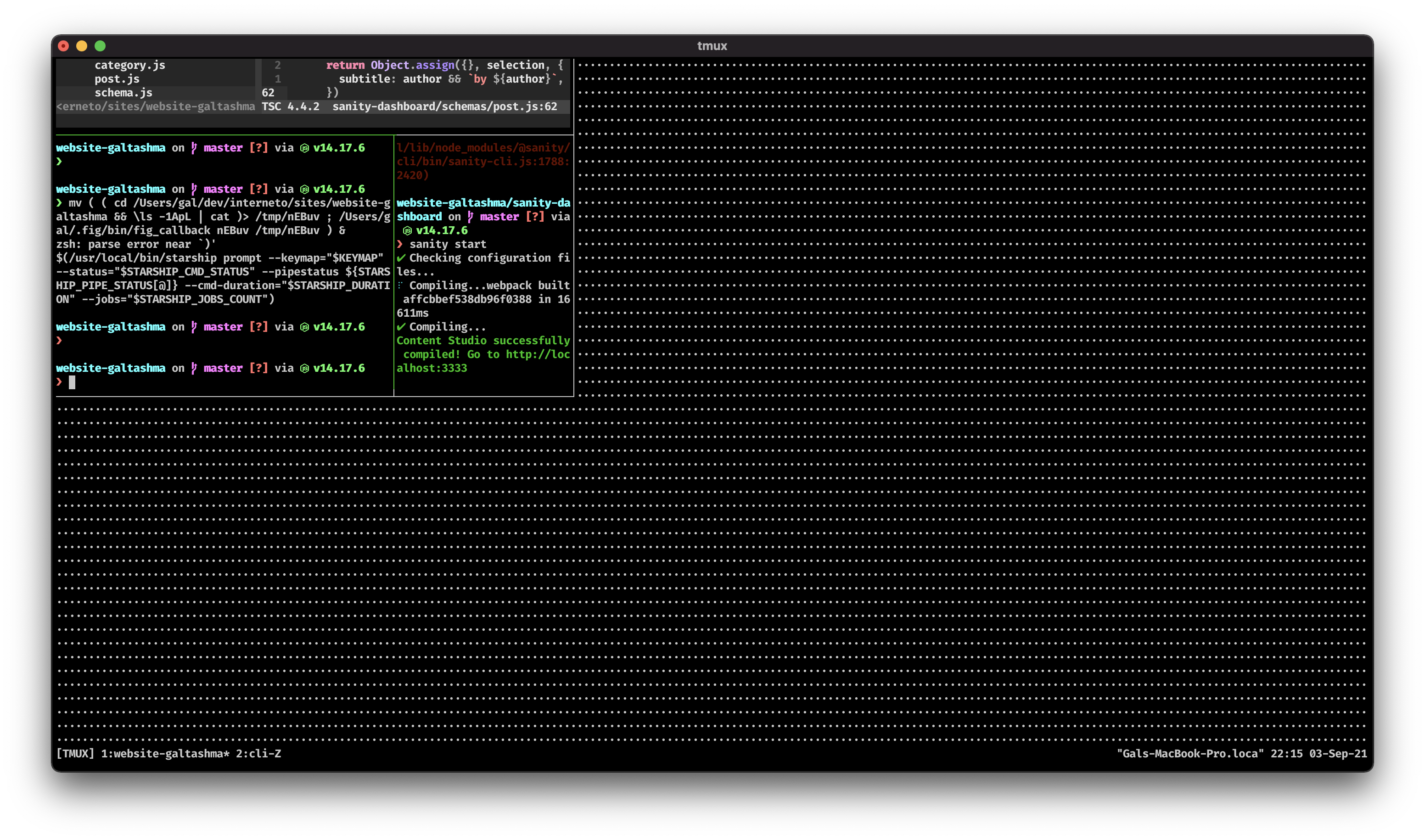The width and height of the screenshot is (1425, 840).
Task: Select category.js in the file list
Action: point(130,65)
